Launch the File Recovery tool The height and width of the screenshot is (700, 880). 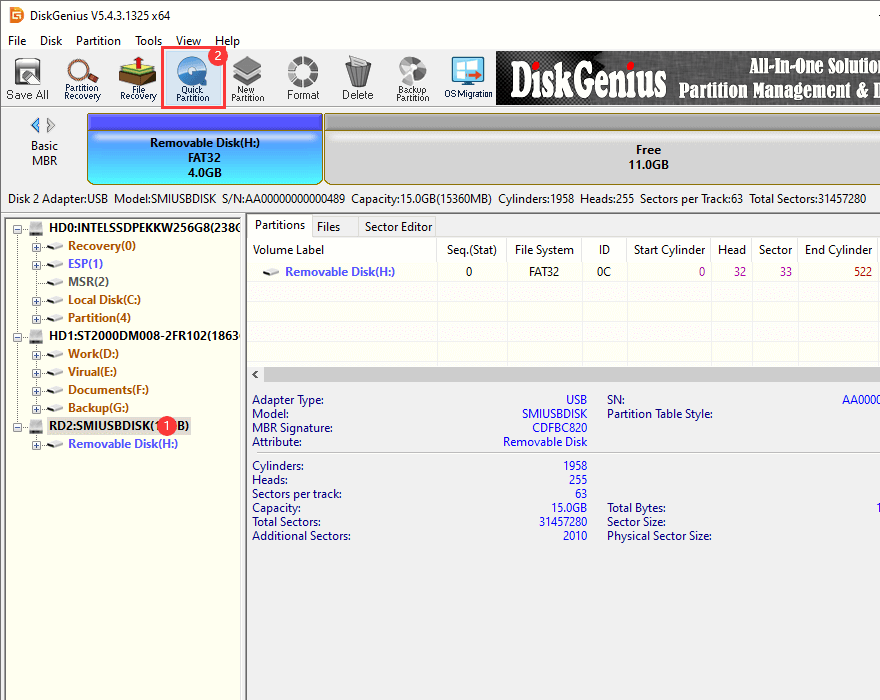coord(138,78)
